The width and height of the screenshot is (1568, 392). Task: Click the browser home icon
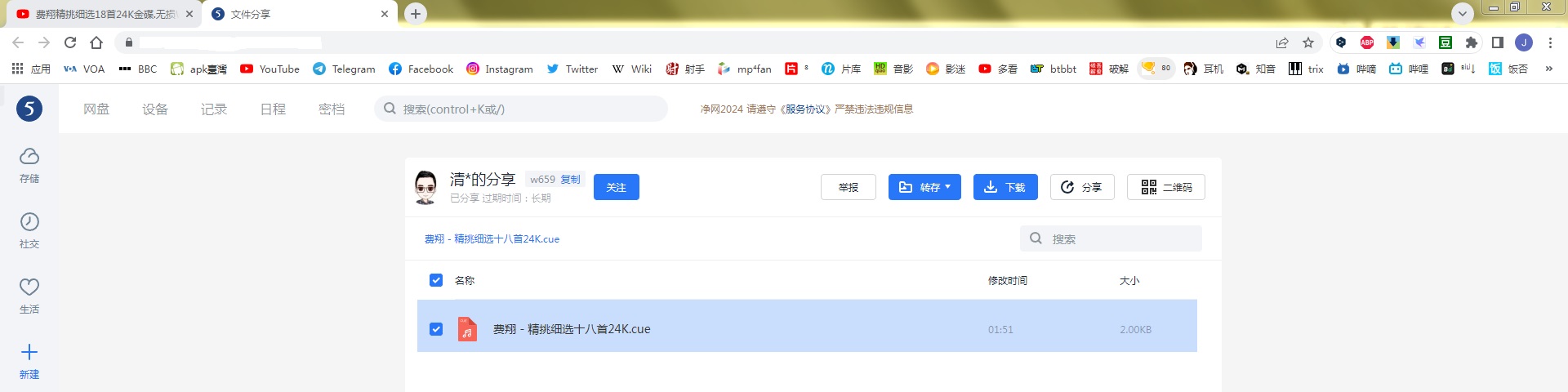pos(96,42)
